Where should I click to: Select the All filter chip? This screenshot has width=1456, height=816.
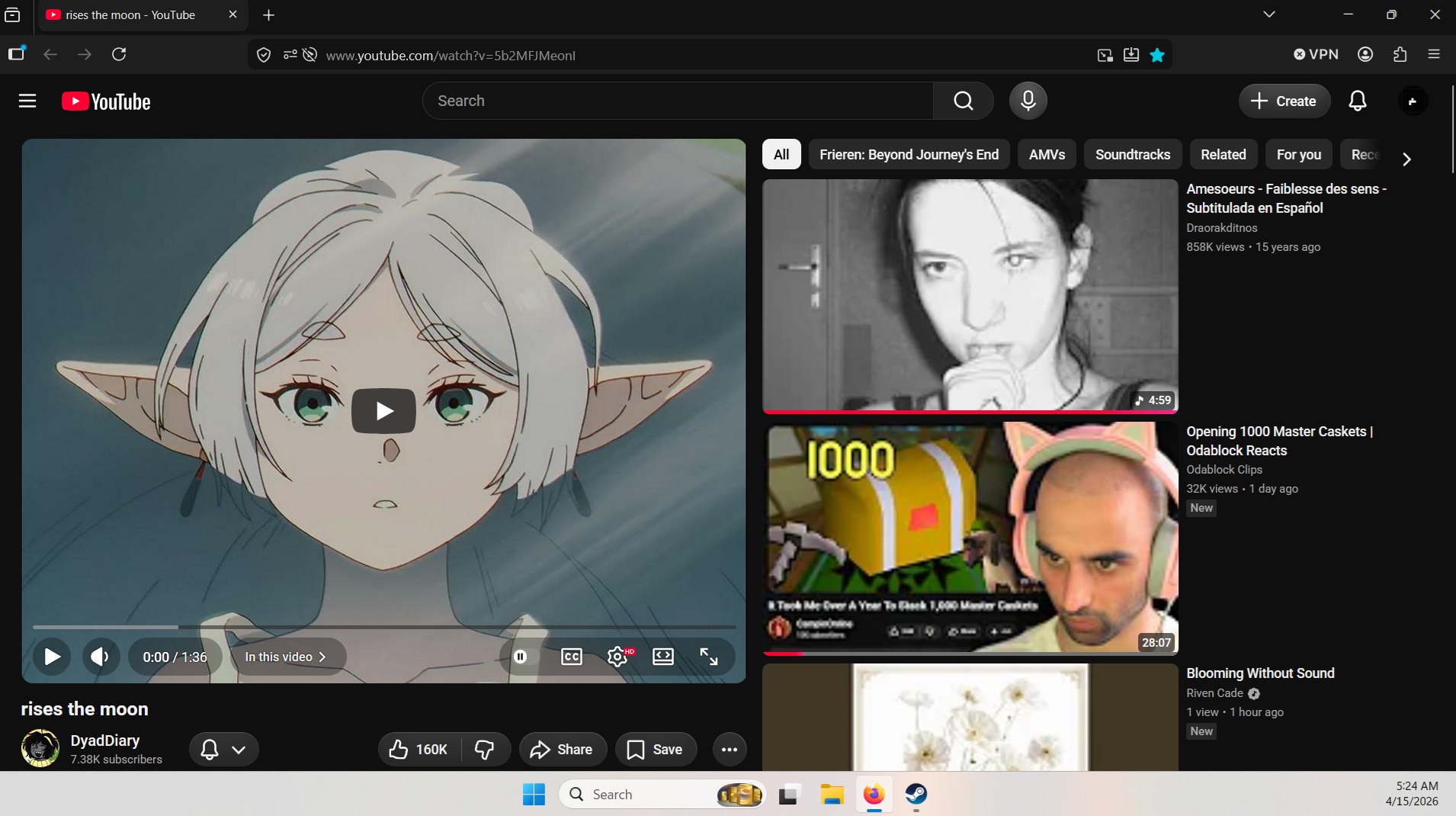point(781,155)
